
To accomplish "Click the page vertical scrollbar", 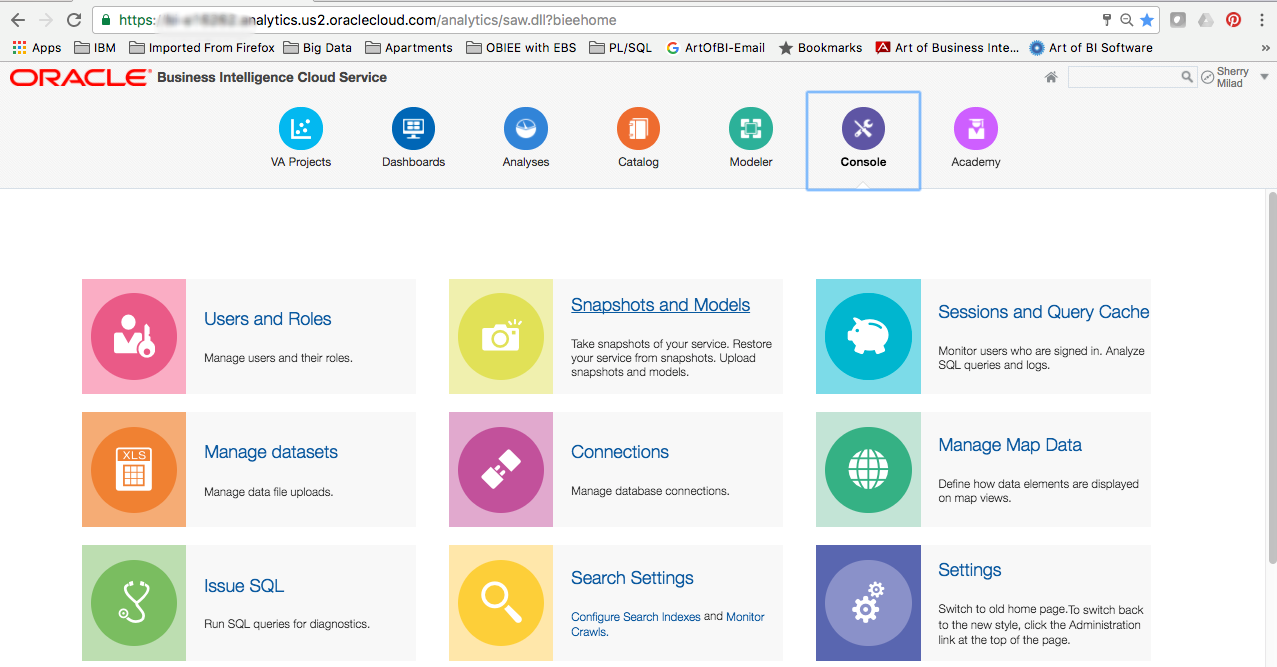I will point(1272,378).
